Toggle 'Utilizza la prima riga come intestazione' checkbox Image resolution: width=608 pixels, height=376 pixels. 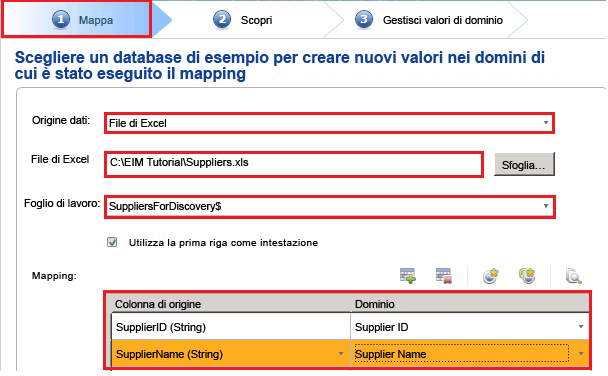(112, 243)
